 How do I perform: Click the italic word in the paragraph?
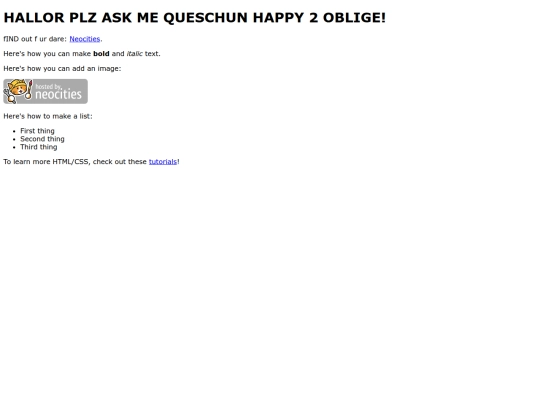pyautogui.click(x=135, y=54)
